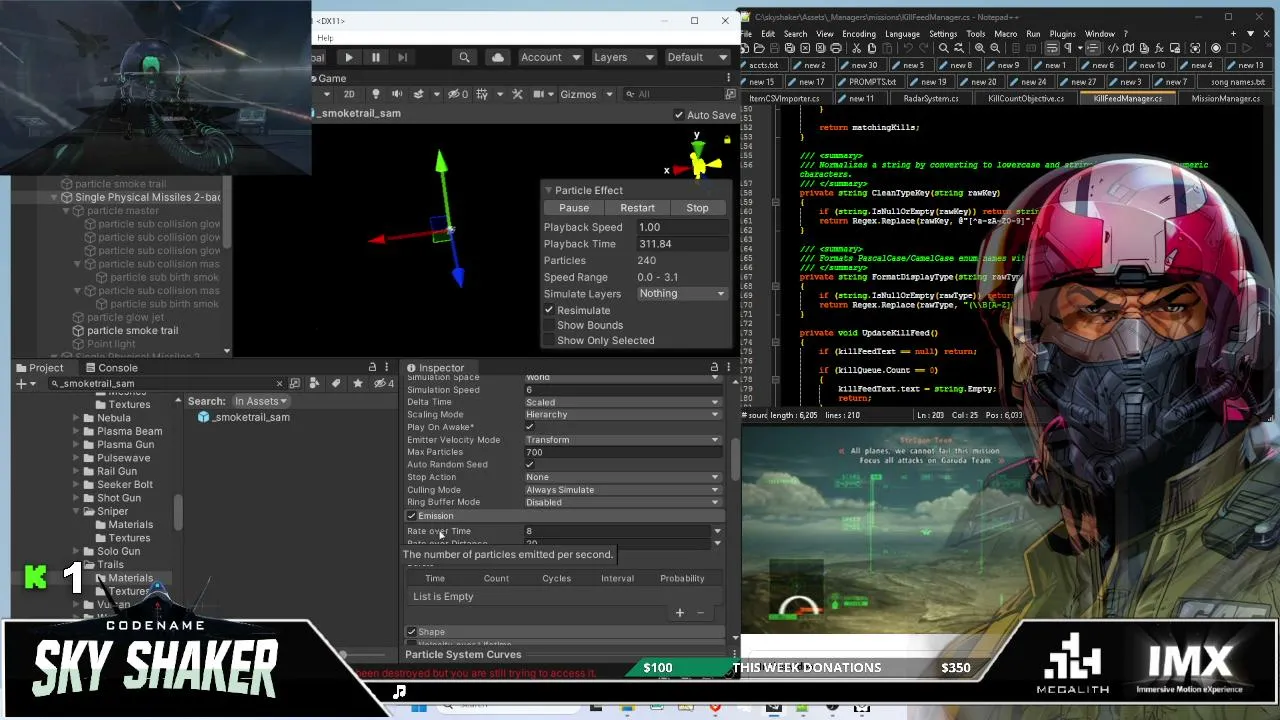Open the Culling Mode dropdown
This screenshot has height=720, width=1280.
[x=622, y=490]
